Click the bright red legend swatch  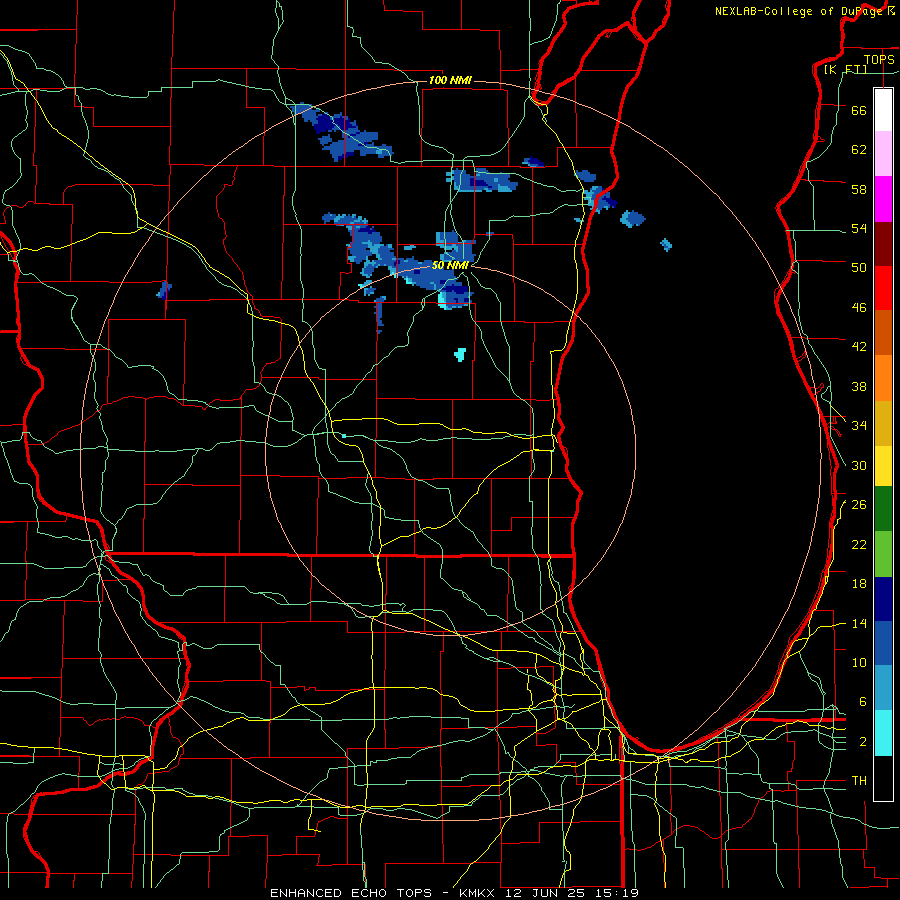(x=883, y=288)
